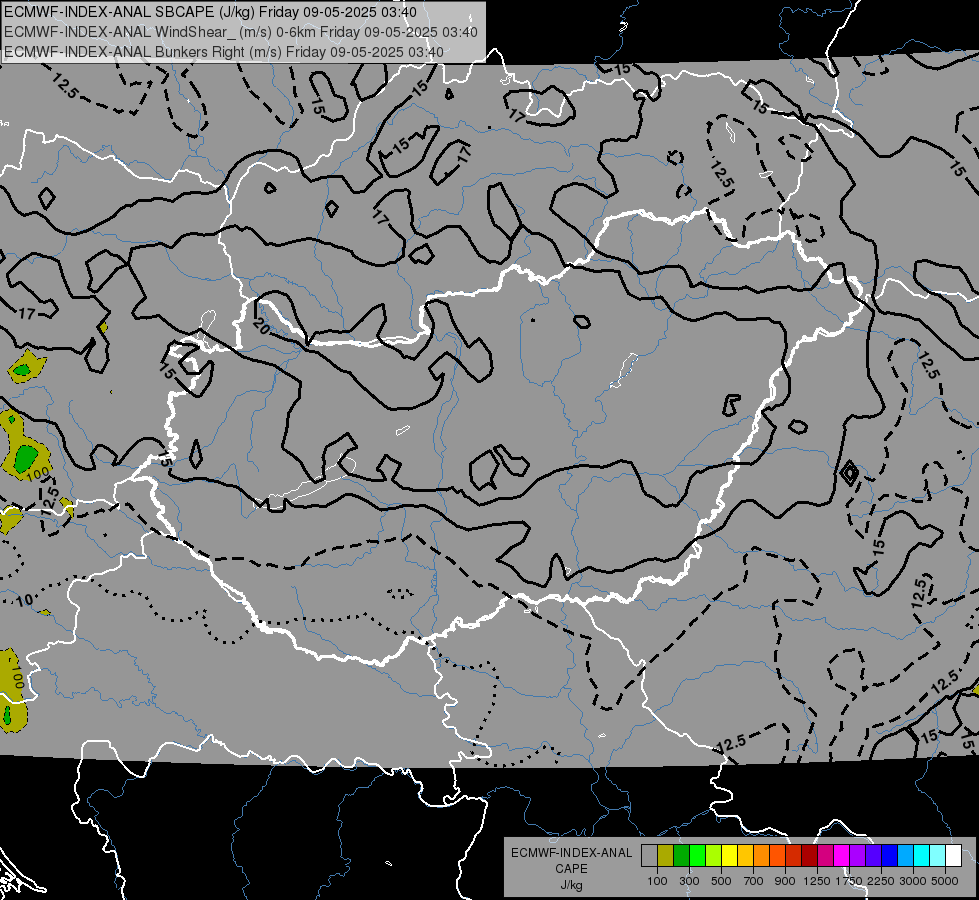Select the legend label 900

(x=785, y=881)
